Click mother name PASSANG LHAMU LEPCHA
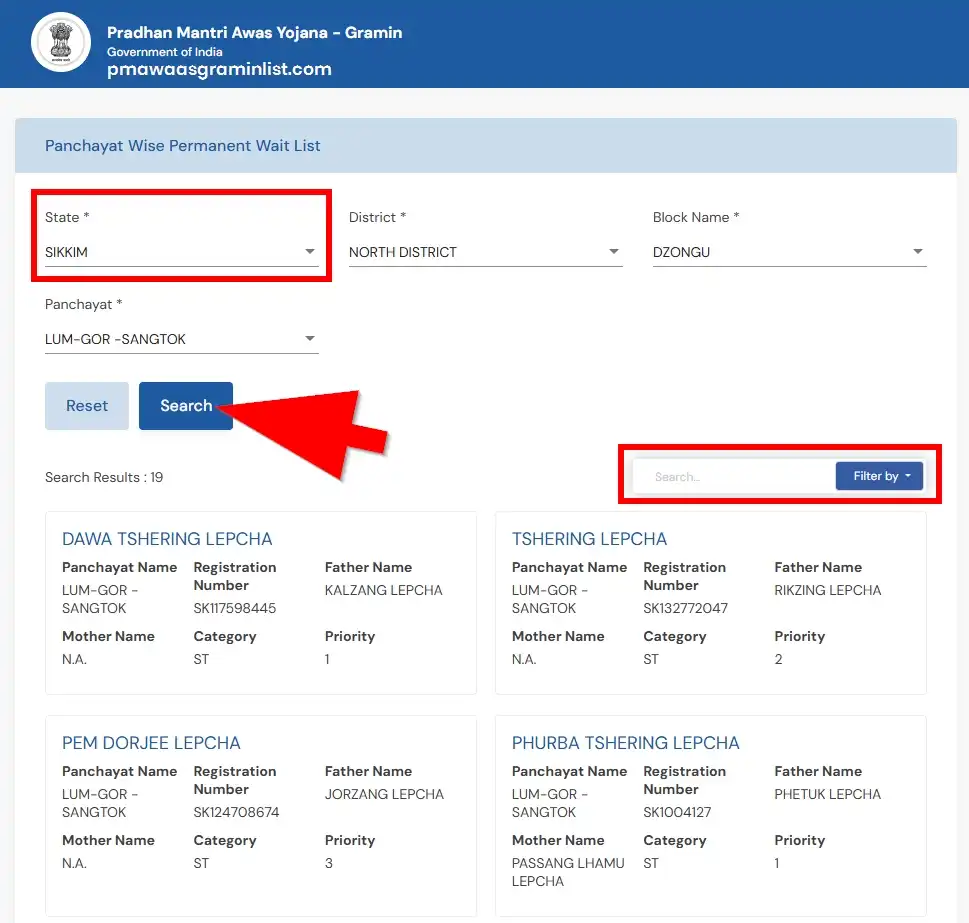 568,872
